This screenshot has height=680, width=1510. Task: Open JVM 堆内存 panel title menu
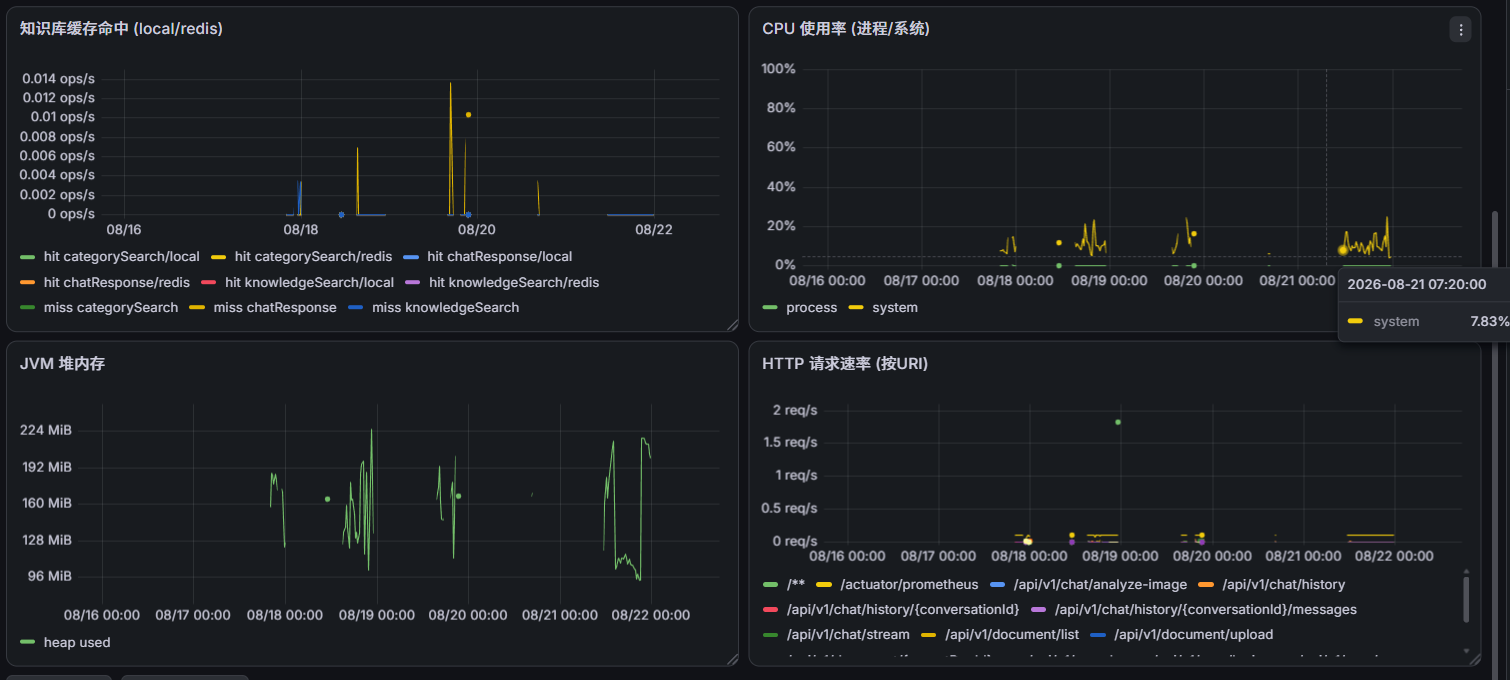(x=62, y=364)
